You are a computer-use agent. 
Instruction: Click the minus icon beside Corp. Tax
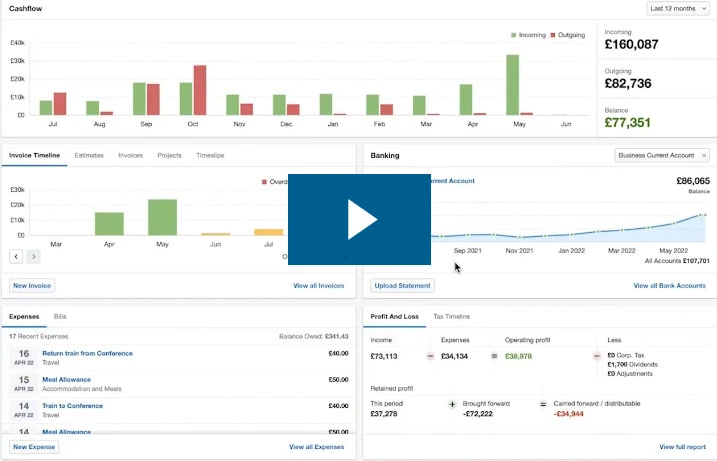pos(597,356)
